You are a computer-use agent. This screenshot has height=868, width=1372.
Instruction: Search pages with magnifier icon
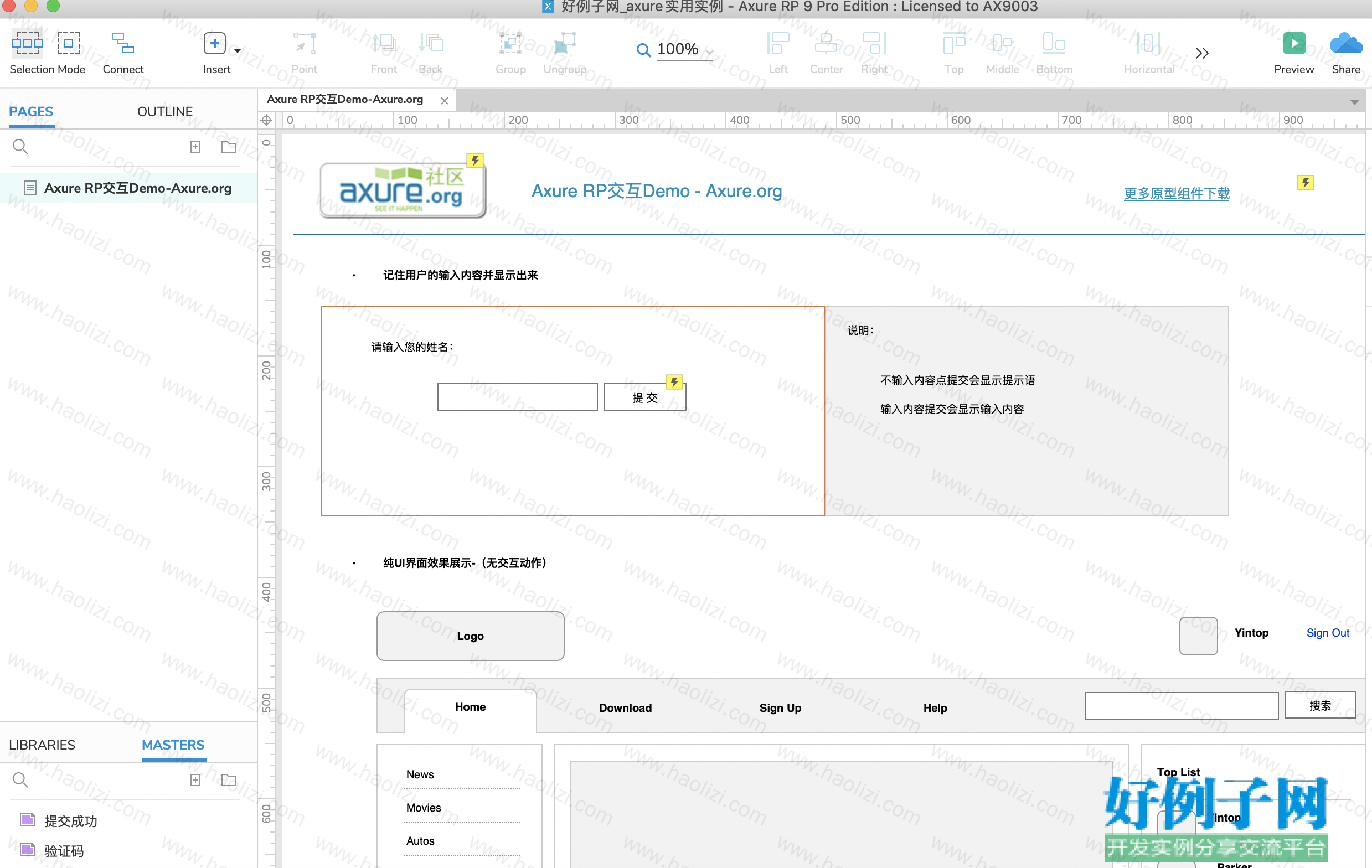tap(20, 146)
